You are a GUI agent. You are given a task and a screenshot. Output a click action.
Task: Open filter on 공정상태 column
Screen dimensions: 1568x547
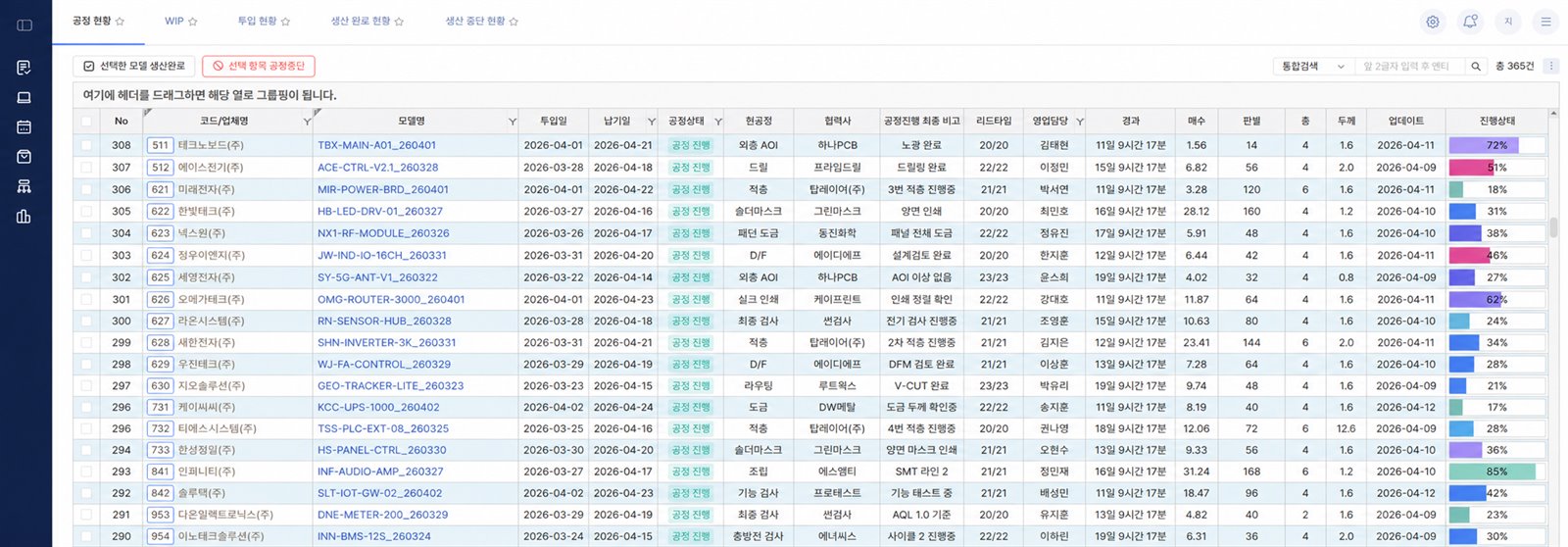click(x=718, y=122)
